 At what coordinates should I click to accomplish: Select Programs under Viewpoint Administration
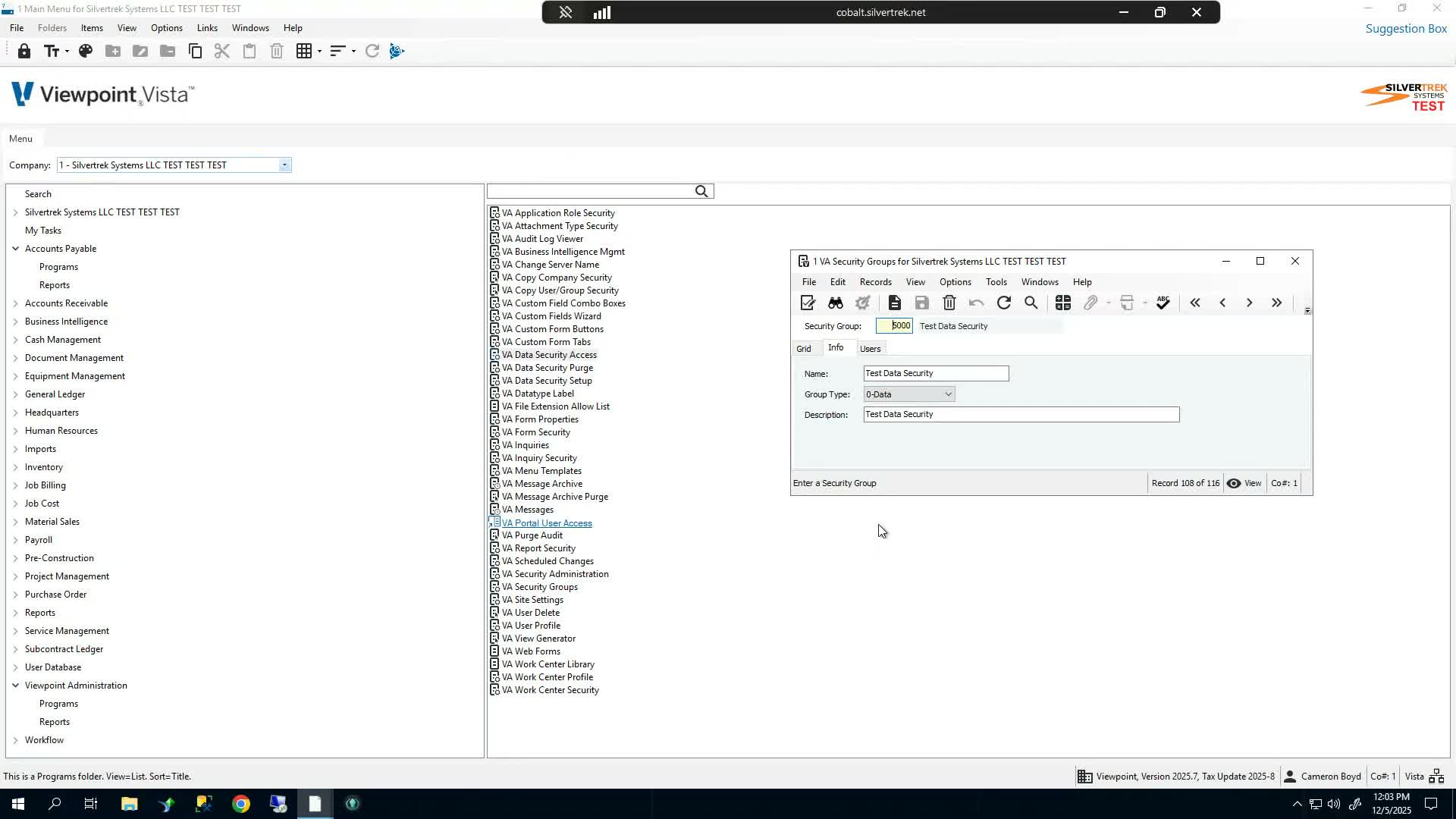pos(58,704)
